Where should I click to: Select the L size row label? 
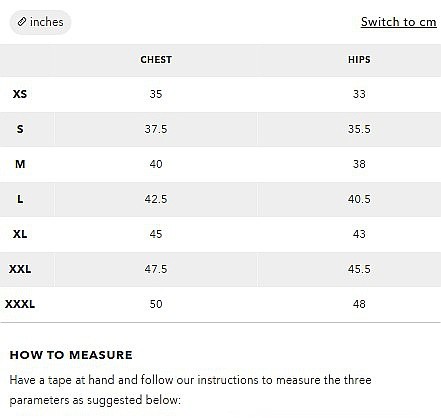coord(20,199)
